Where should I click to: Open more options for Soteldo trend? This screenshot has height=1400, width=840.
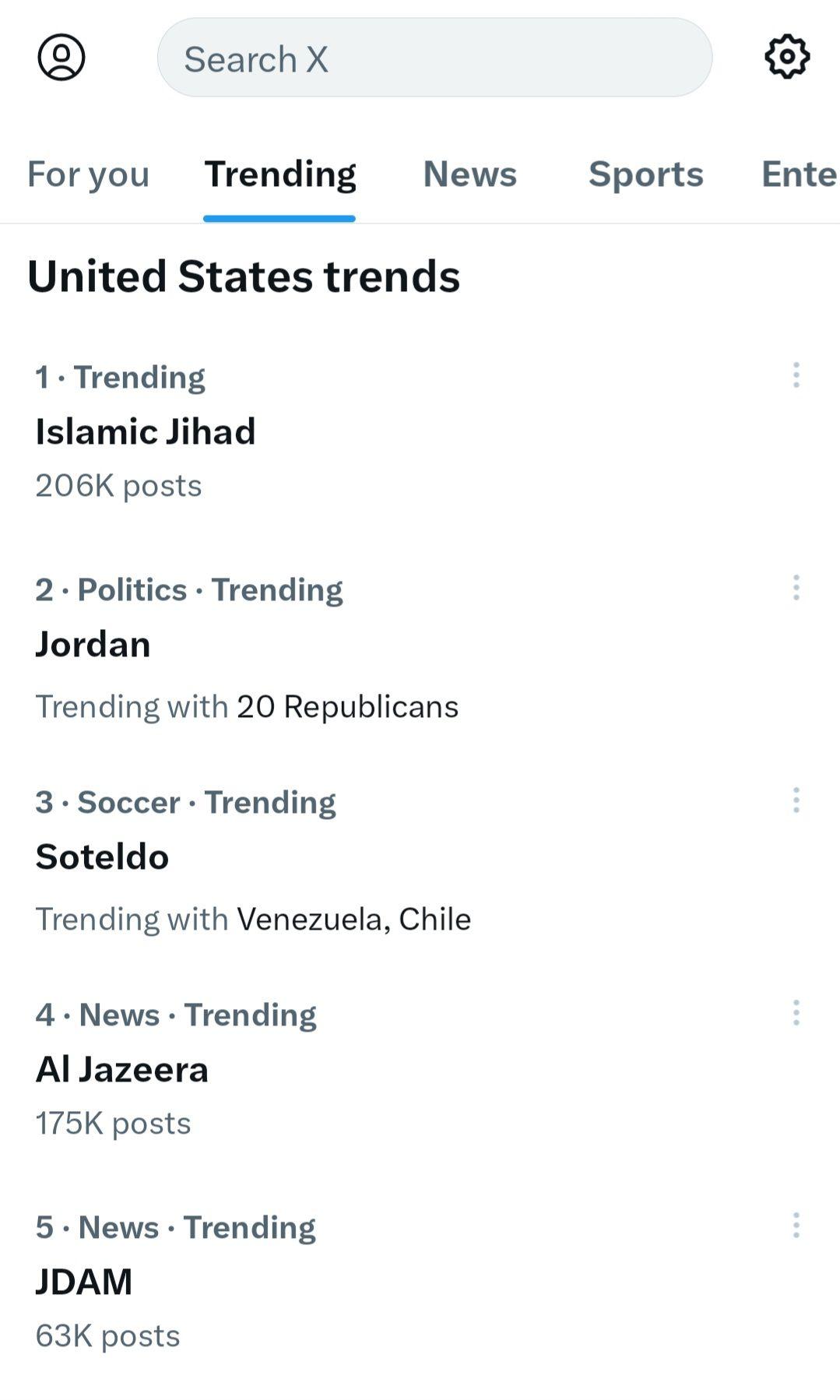pyautogui.click(x=796, y=800)
